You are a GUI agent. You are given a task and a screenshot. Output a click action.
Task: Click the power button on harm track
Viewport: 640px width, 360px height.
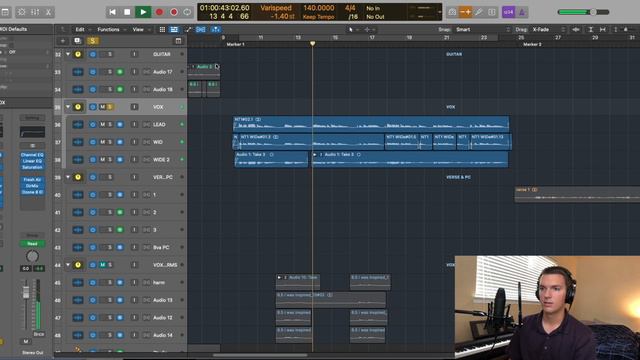93,282
